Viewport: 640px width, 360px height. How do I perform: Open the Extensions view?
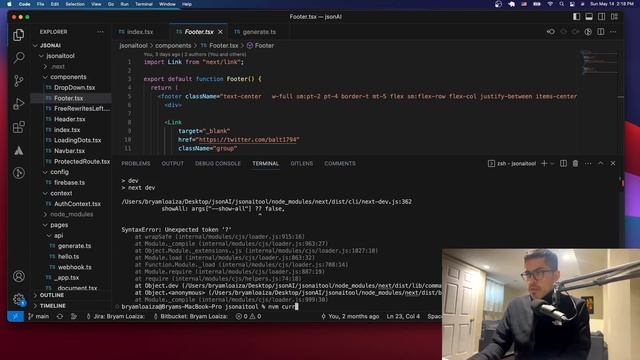(x=18, y=127)
